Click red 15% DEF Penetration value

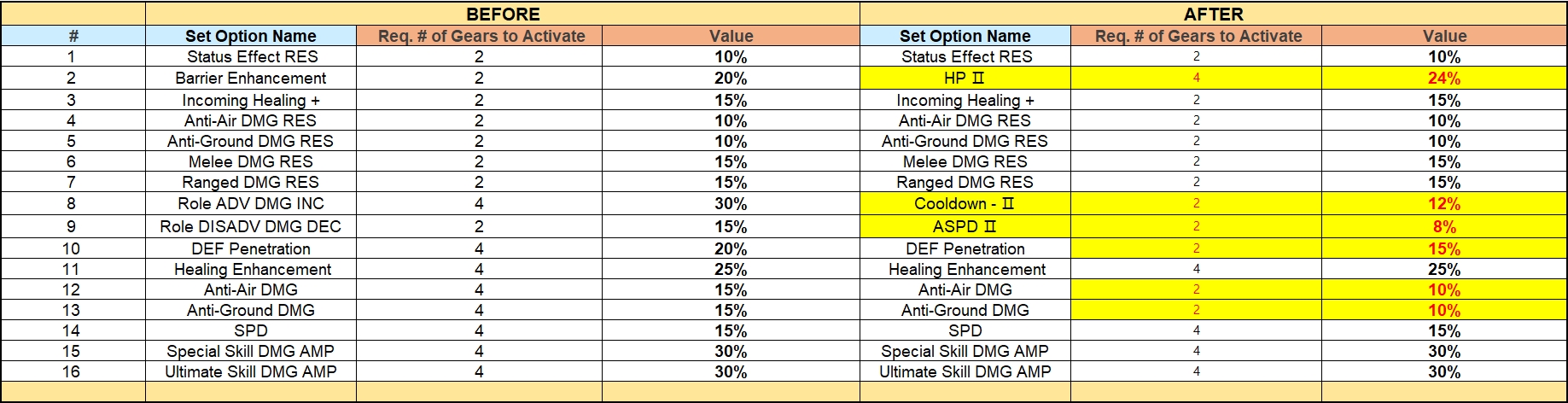click(x=1444, y=248)
